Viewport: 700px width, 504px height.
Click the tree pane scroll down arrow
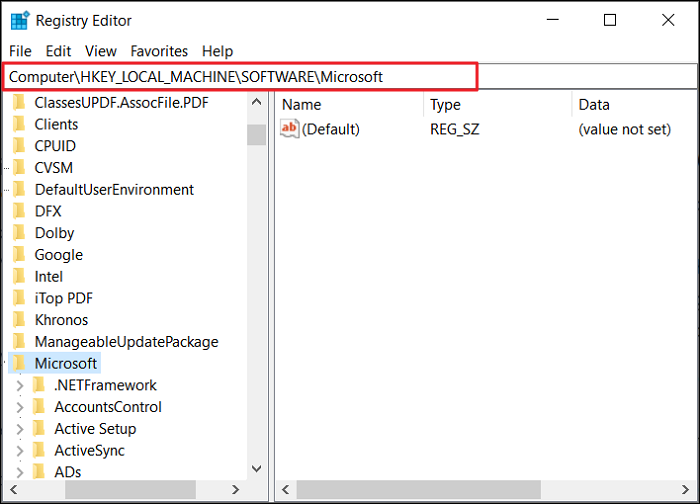256,468
